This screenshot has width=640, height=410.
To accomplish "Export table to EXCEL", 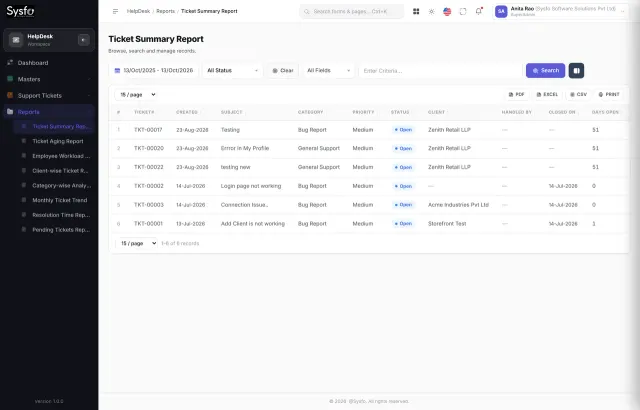I will click(547, 95).
